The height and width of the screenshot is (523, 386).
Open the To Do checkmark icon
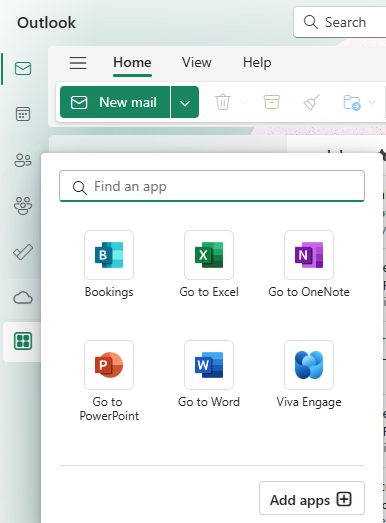(x=23, y=252)
